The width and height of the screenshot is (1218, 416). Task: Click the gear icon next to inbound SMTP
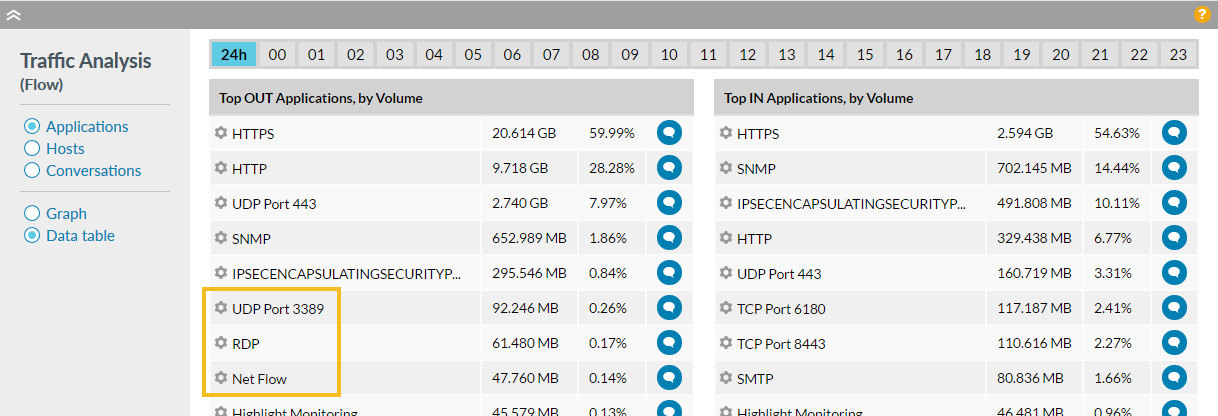point(726,378)
